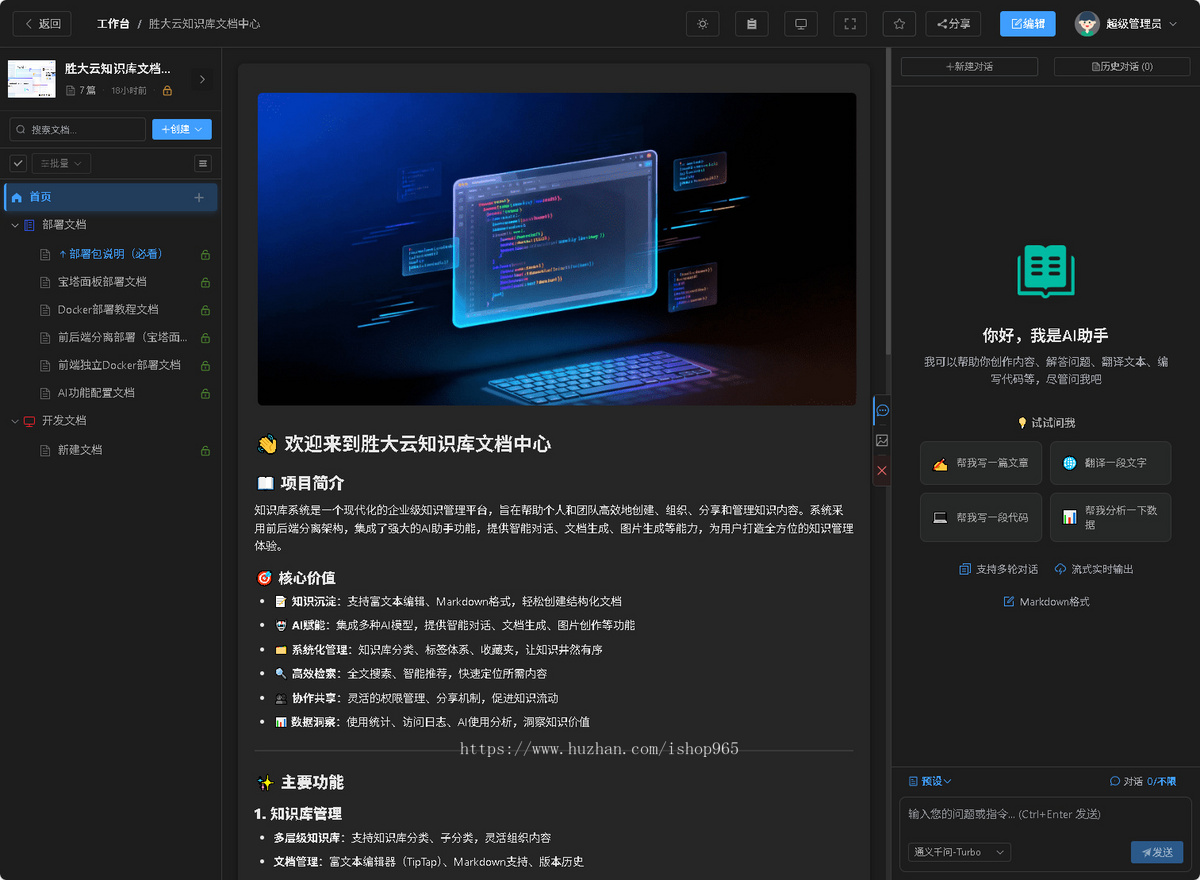Open the 预设 presets dropdown

[x=930, y=781]
